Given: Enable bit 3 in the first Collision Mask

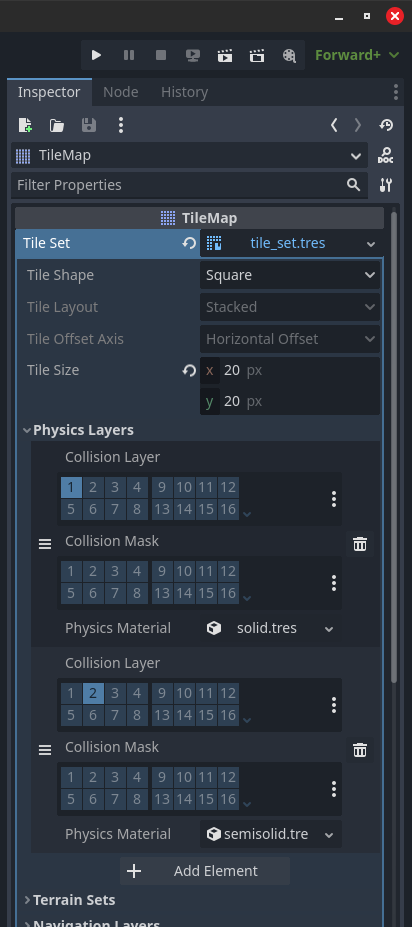Looking at the screenshot, I should (x=115, y=571).
